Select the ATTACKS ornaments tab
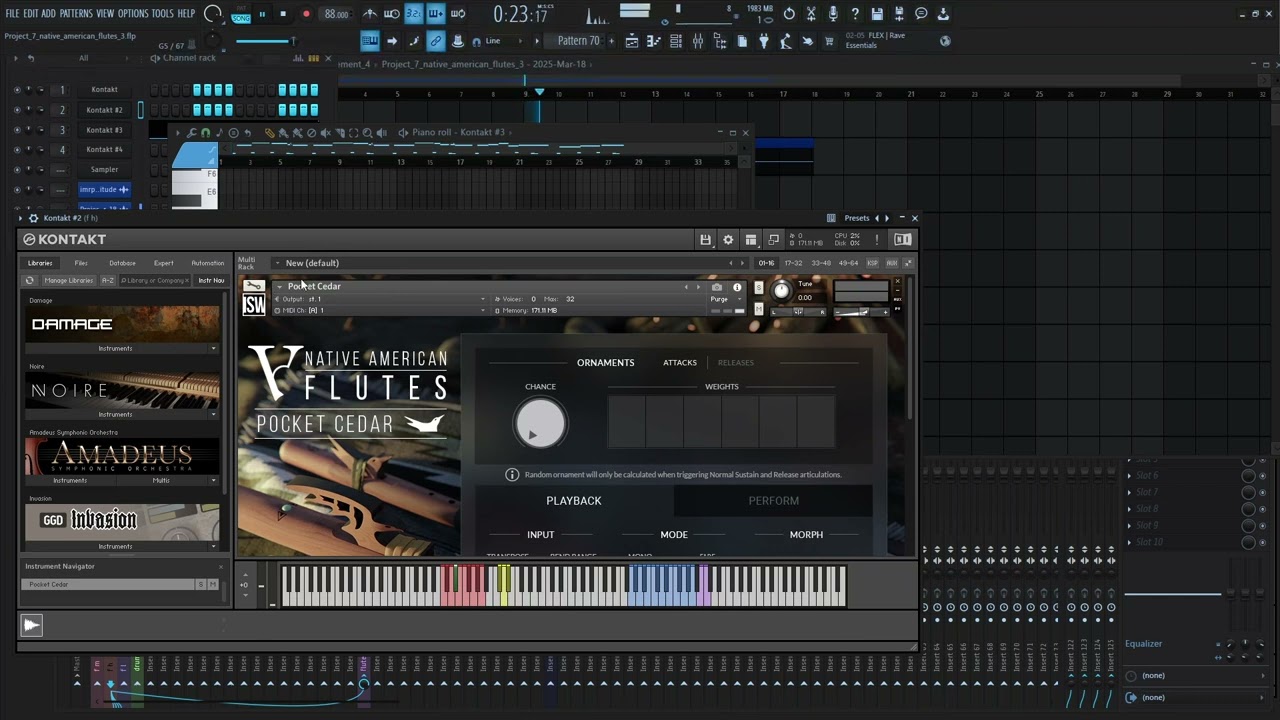 [680, 362]
